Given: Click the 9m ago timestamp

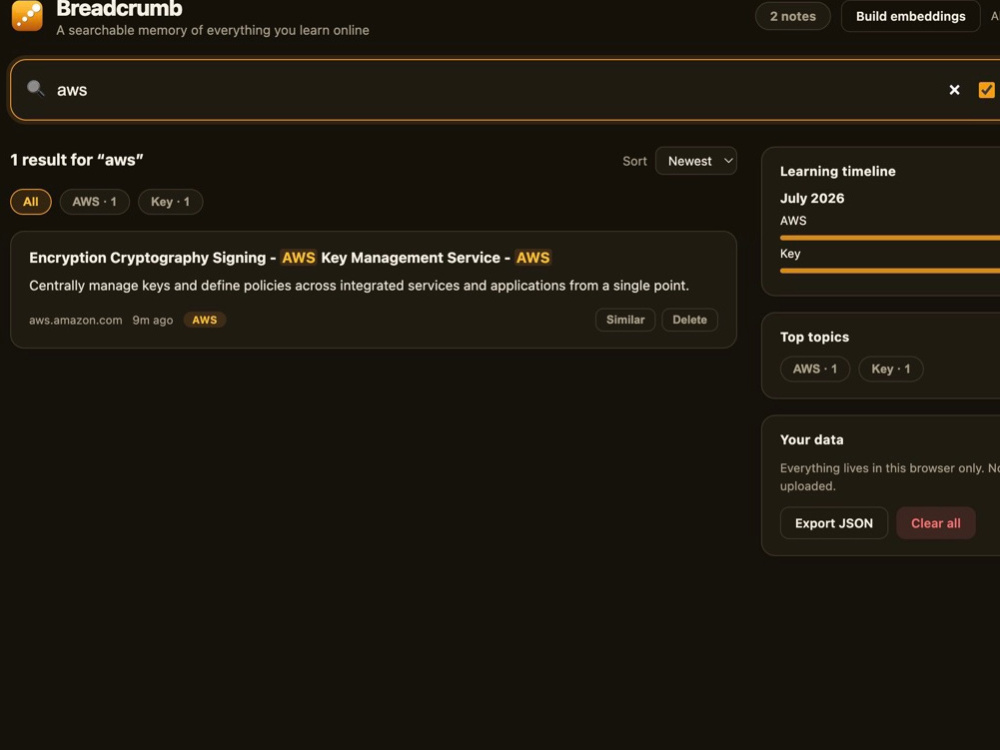Looking at the screenshot, I should click(152, 320).
